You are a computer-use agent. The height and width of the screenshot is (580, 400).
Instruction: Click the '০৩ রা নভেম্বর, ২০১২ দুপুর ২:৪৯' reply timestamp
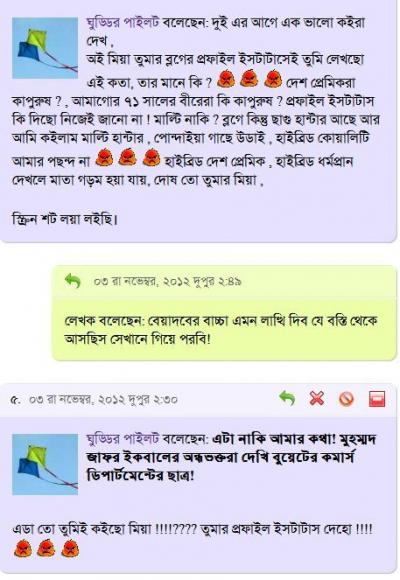(x=168, y=281)
